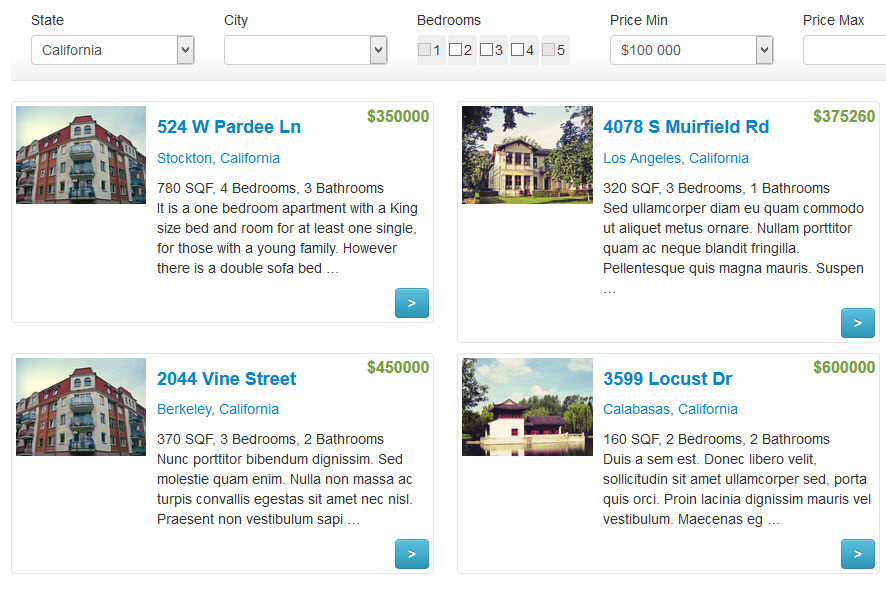Click the arrow button on 3599 Locust Dr
Viewport: 886px width, 591px height.
click(857, 553)
